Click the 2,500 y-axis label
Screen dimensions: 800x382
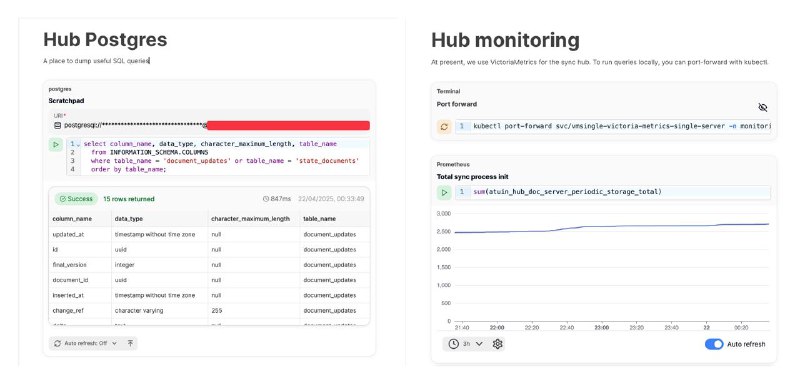(443, 232)
